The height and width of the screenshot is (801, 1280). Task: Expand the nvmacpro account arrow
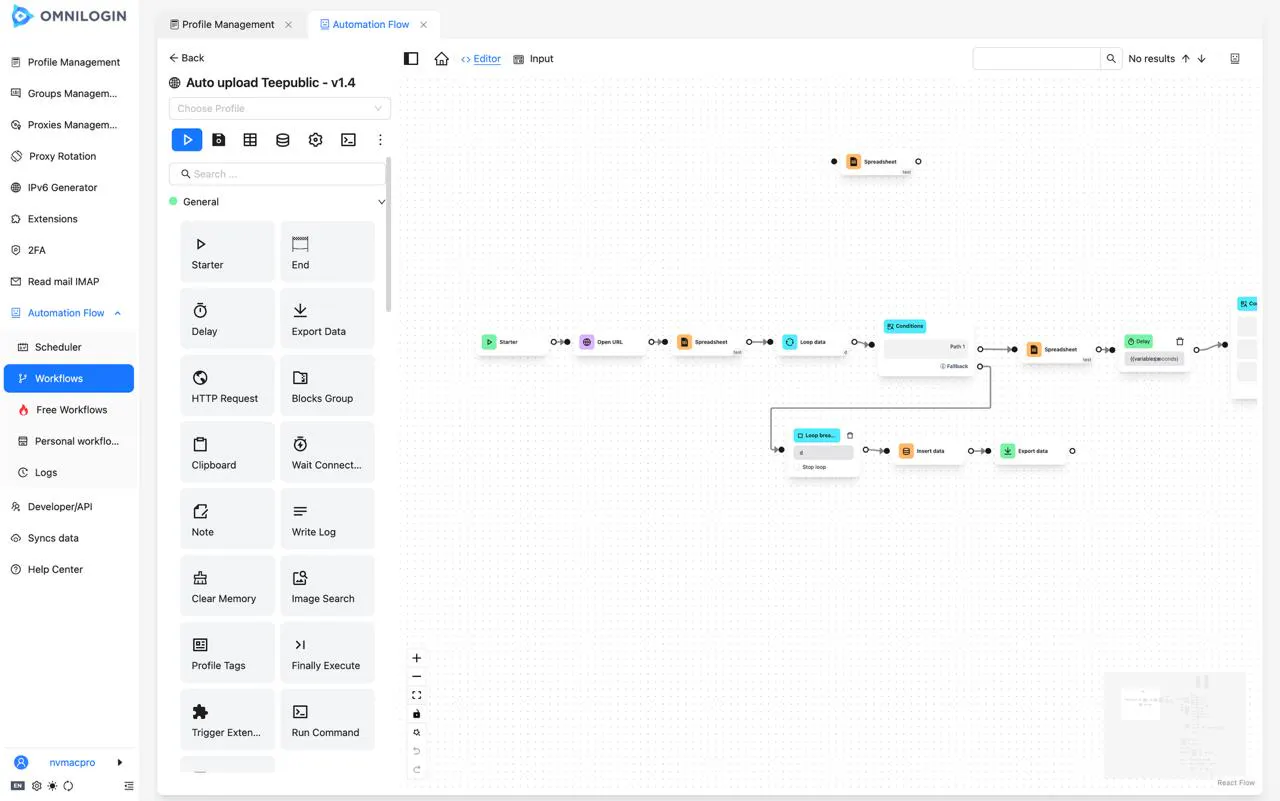(x=120, y=762)
